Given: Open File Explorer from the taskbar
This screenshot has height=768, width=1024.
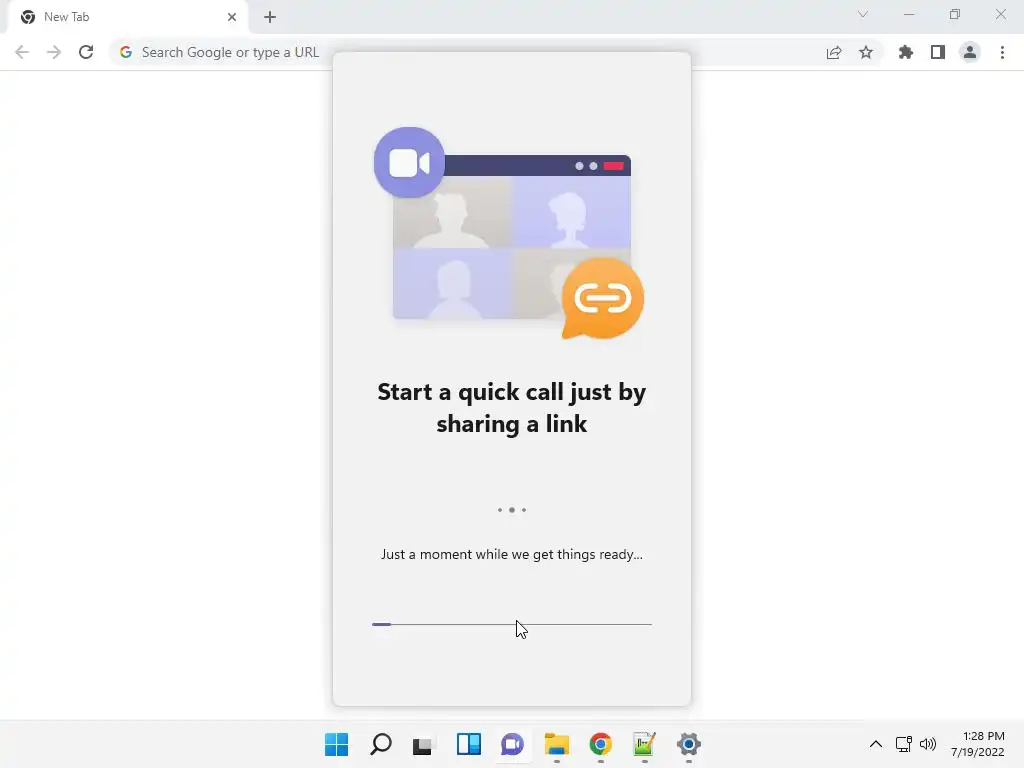Looking at the screenshot, I should click(556, 744).
